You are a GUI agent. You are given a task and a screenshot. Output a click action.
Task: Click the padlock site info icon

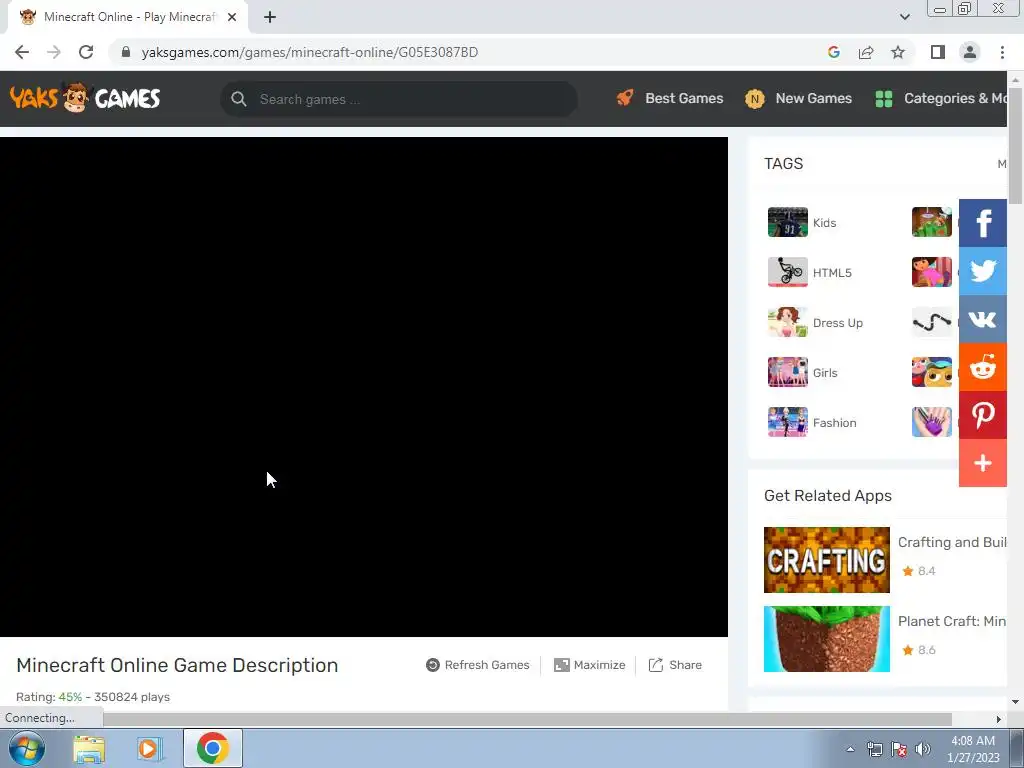click(x=126, y=52)
